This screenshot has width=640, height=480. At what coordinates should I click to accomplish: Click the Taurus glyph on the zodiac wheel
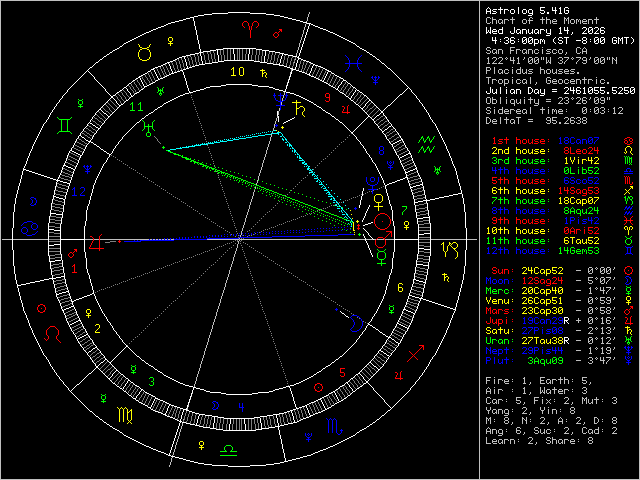[x=144, y=53]
